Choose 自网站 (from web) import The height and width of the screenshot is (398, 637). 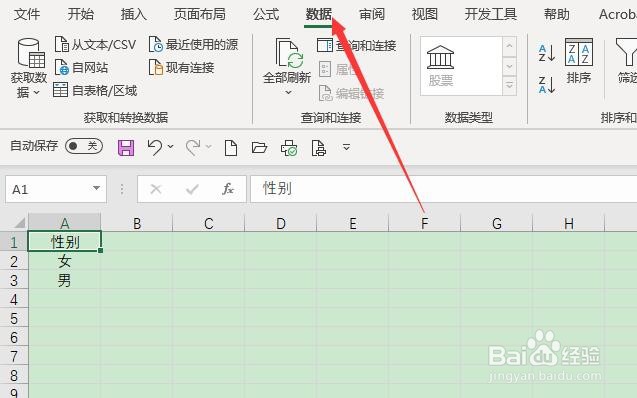[x=81, y=67]
